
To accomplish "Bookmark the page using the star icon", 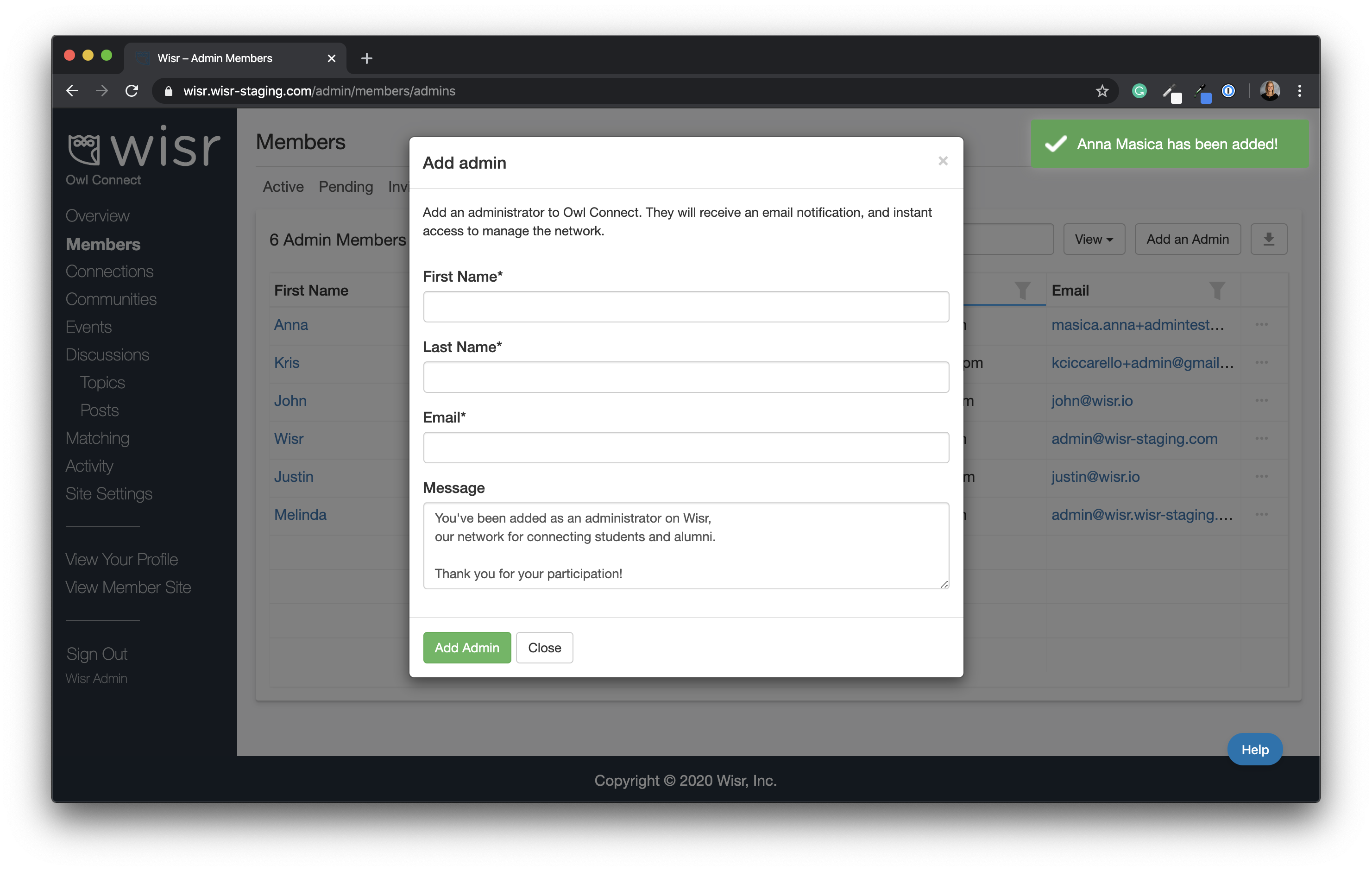I will [x=1102, y=91].
